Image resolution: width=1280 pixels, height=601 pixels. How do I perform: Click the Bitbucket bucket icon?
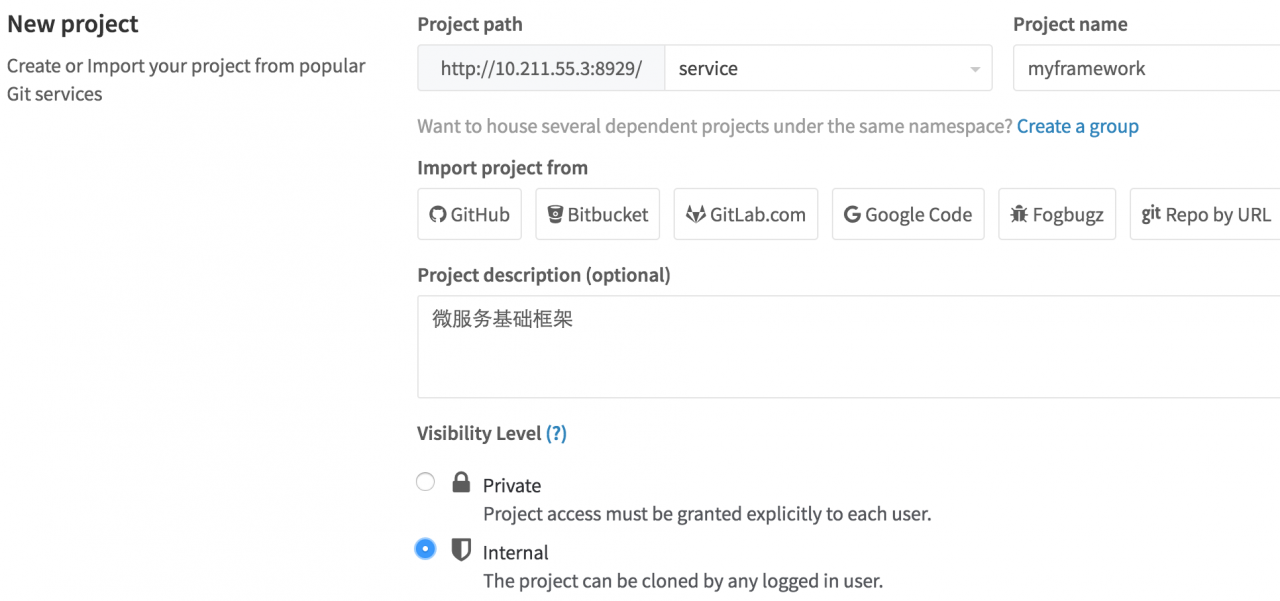pos(555,214)
